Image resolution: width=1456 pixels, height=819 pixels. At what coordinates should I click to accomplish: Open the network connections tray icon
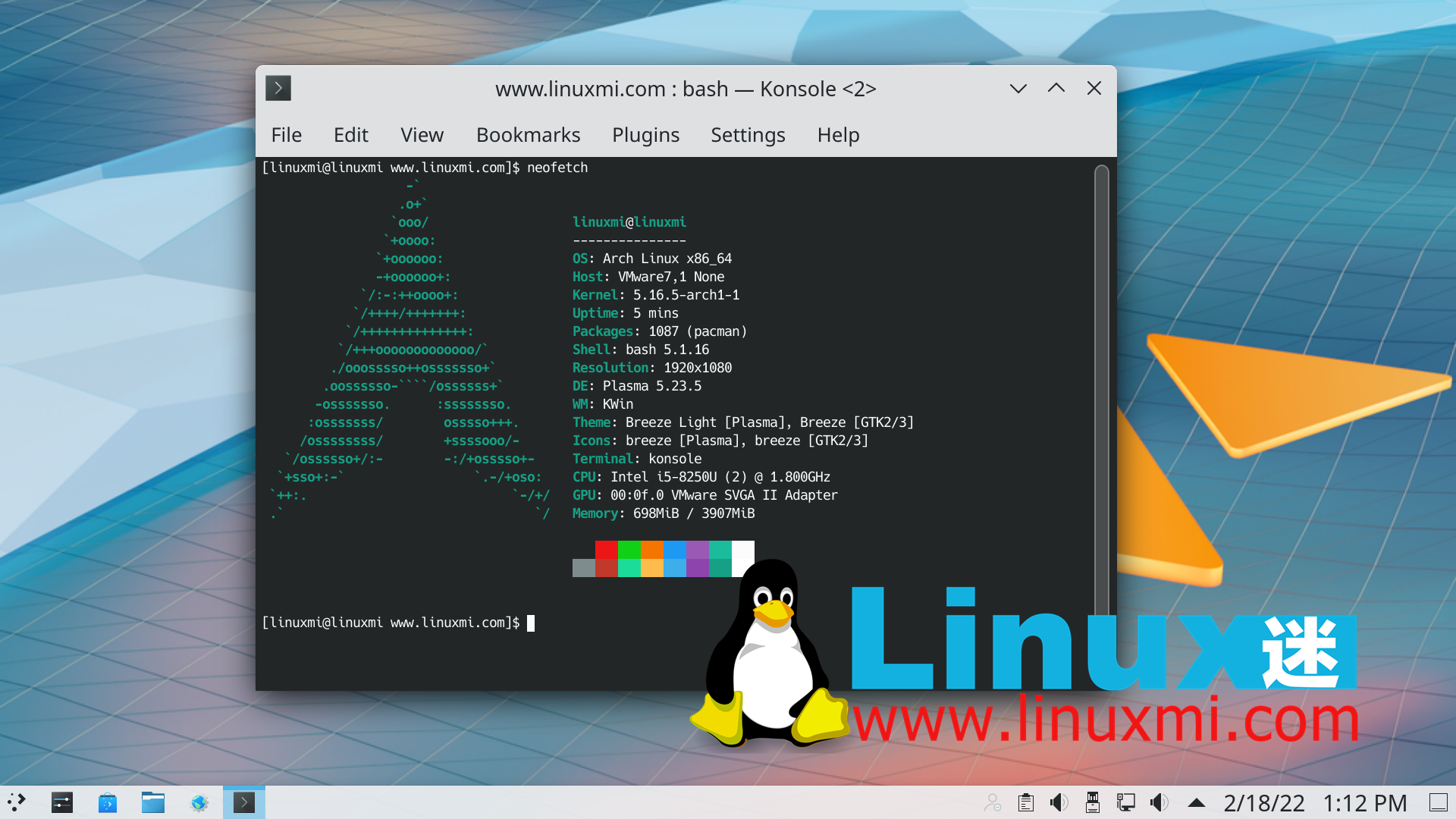click(1126, 802)
